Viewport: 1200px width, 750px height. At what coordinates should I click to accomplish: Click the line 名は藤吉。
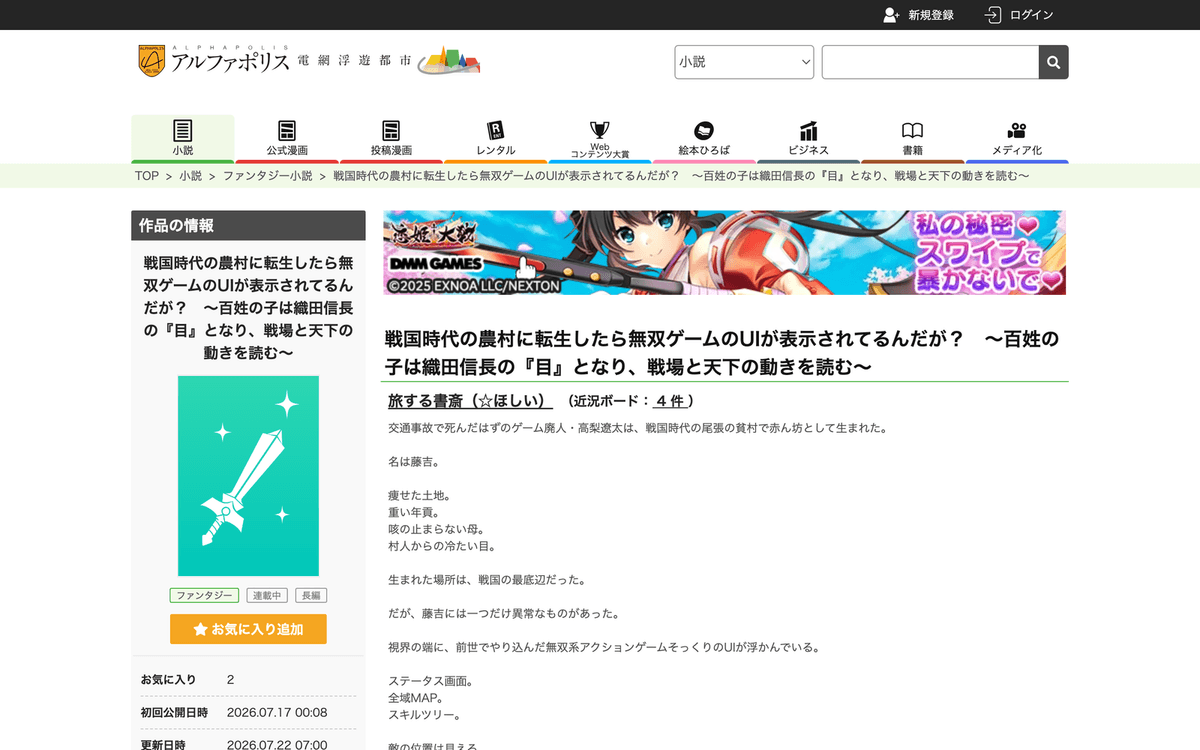413,462
